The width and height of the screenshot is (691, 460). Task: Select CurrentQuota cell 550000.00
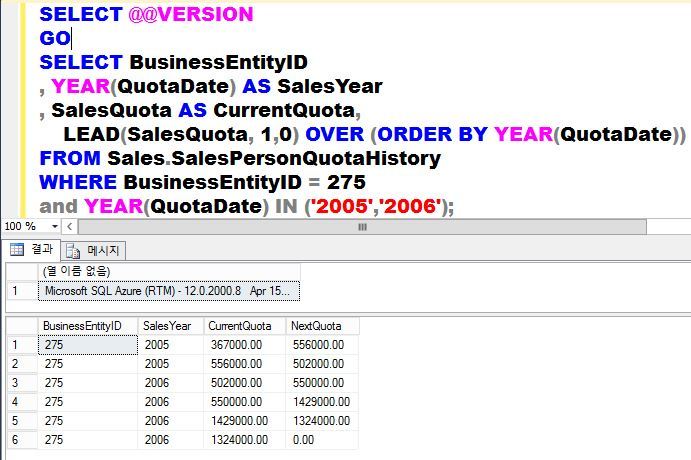pos(245,402)
